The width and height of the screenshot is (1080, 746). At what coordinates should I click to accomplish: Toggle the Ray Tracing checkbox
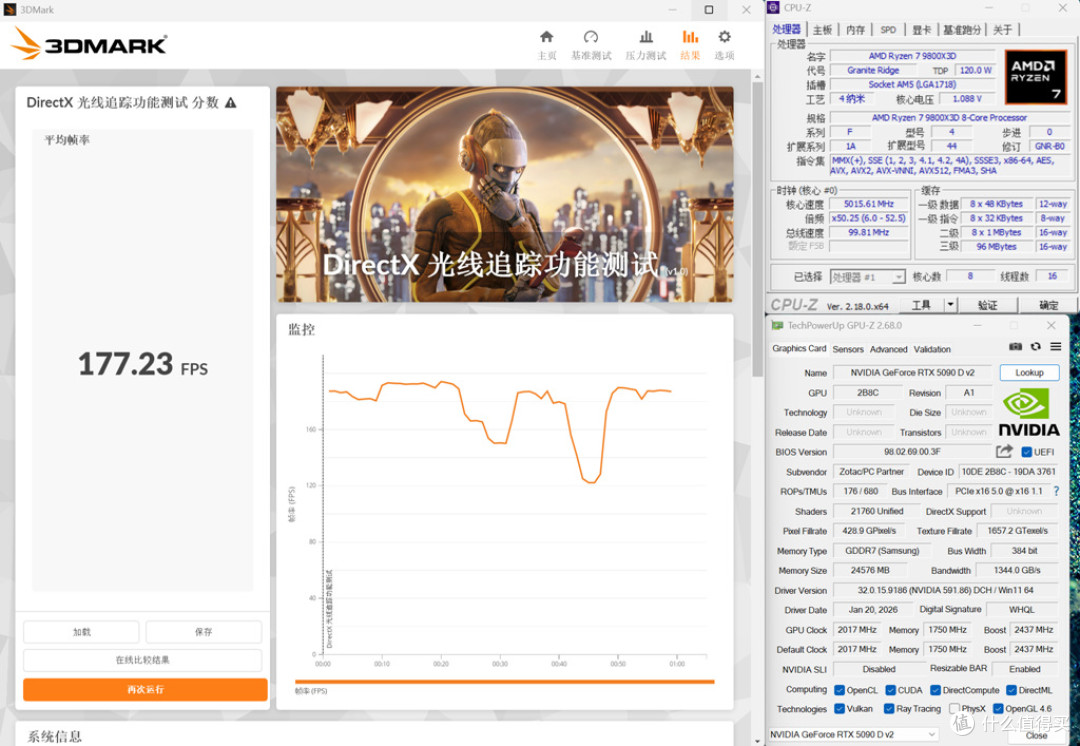889,708
